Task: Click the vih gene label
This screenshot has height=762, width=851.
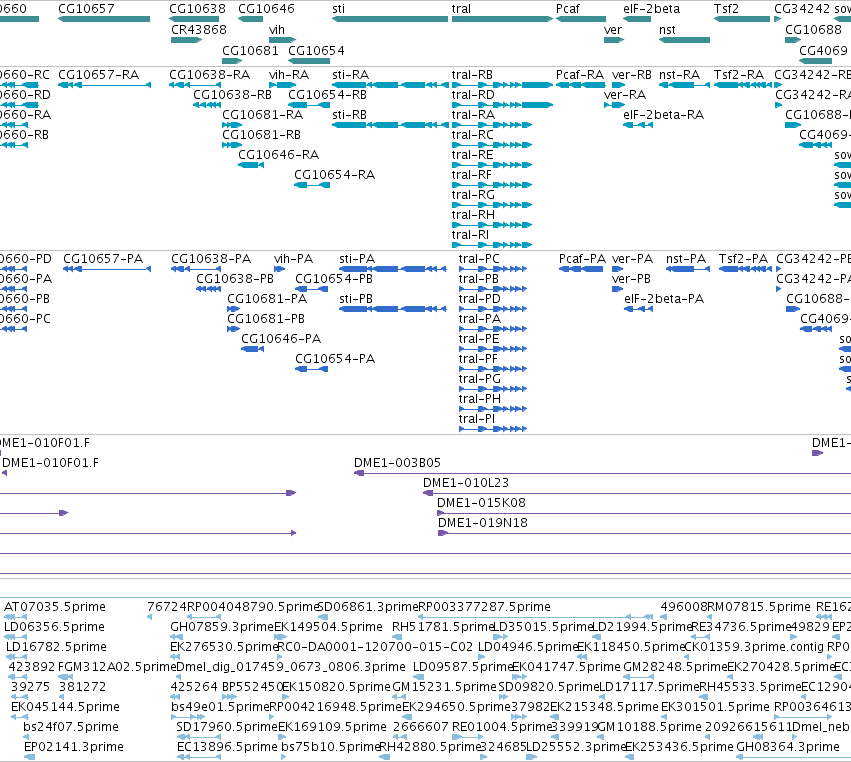Action: (277, 29)
